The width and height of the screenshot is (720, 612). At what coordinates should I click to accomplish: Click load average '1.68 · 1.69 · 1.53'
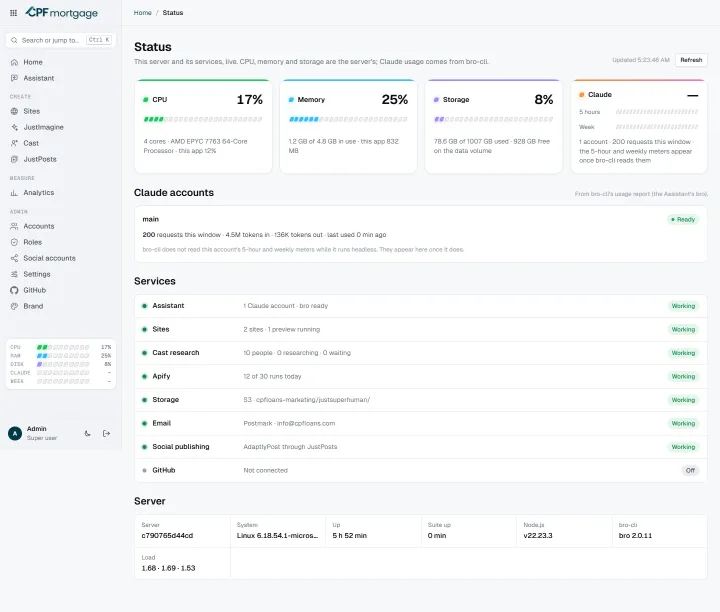tap(168, 568)
